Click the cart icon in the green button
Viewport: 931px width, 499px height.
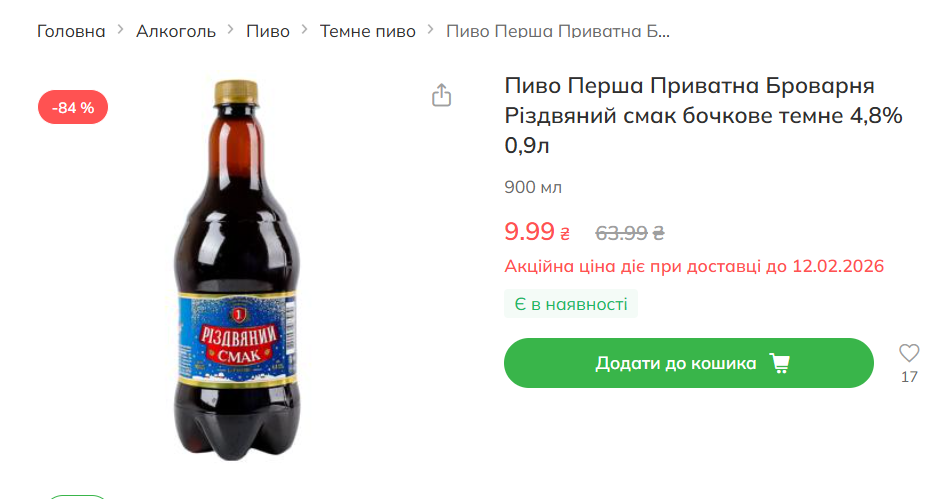pyautogui.click(x=779, y=363)
